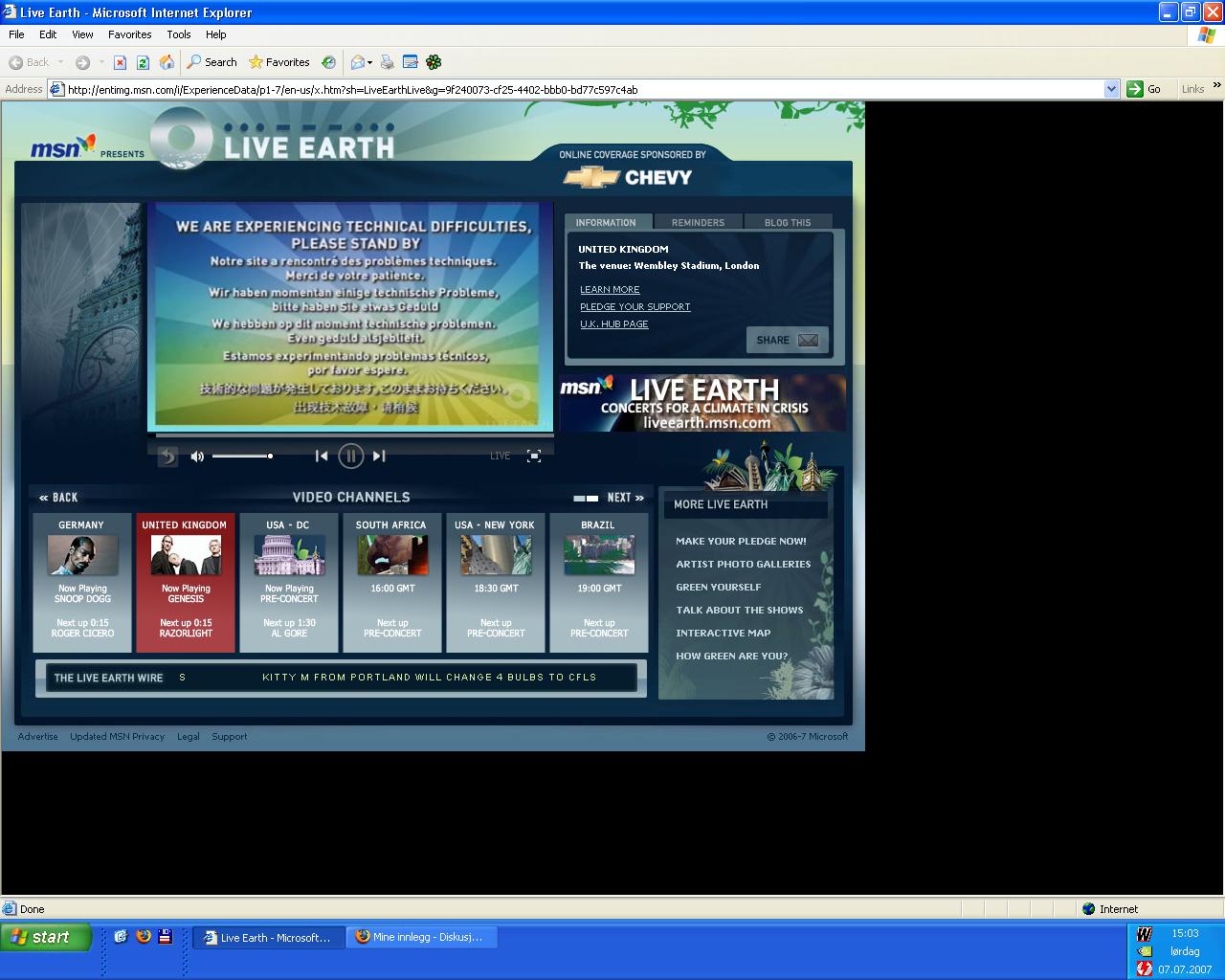Open the Interactive Map link
This screenshot has width=1225, height=980.
(723, 633)
